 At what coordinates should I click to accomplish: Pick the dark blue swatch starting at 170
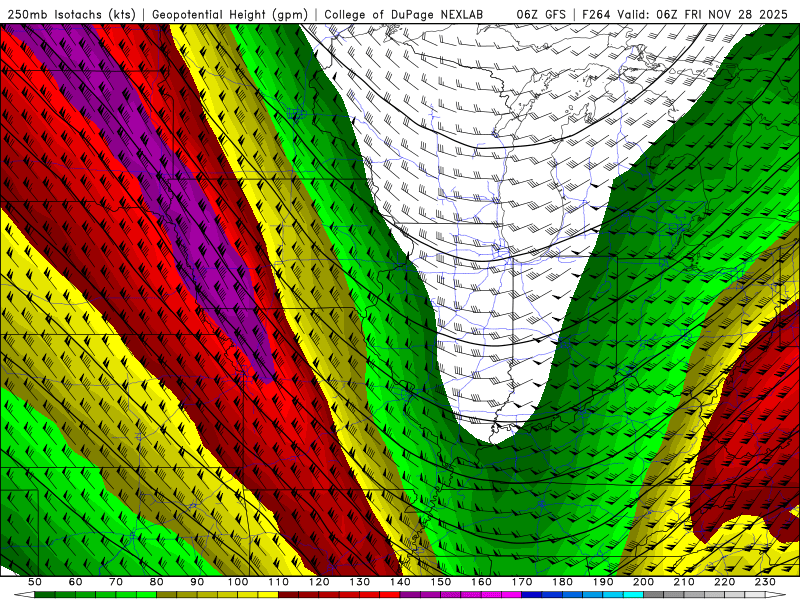point(532,595)
